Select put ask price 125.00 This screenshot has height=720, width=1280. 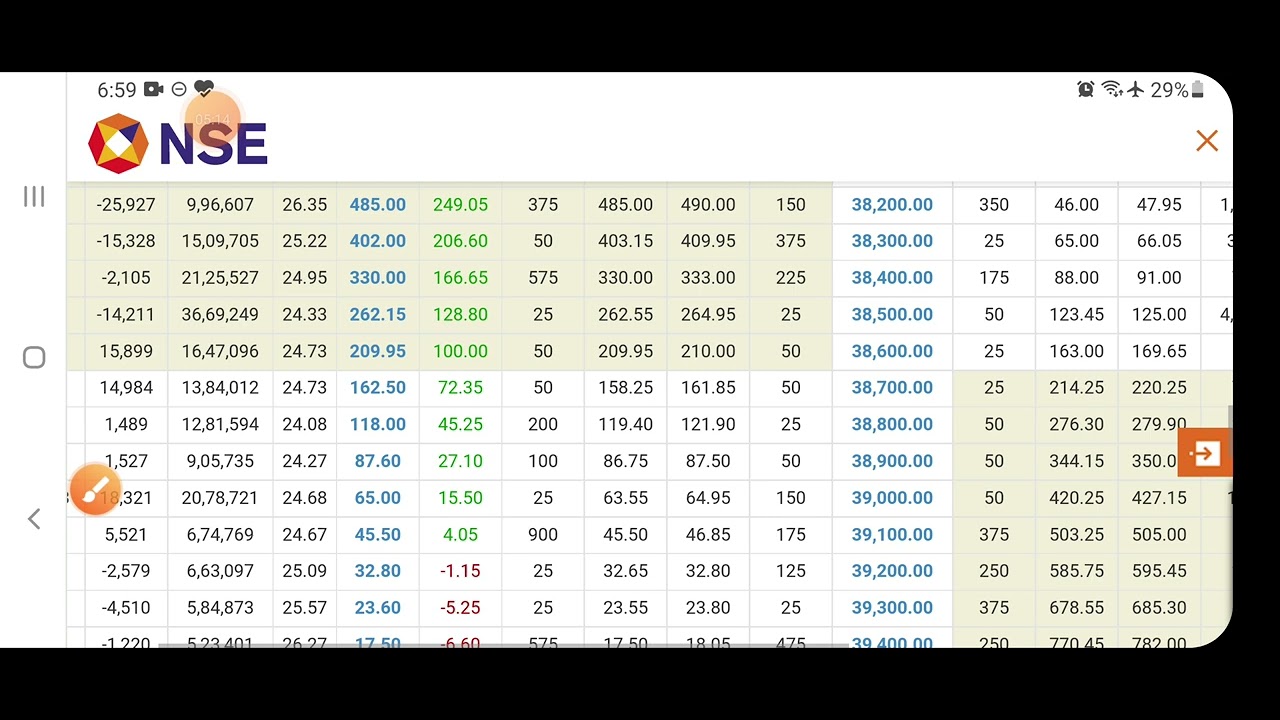pyautogui.click(x=1159, y=314)
